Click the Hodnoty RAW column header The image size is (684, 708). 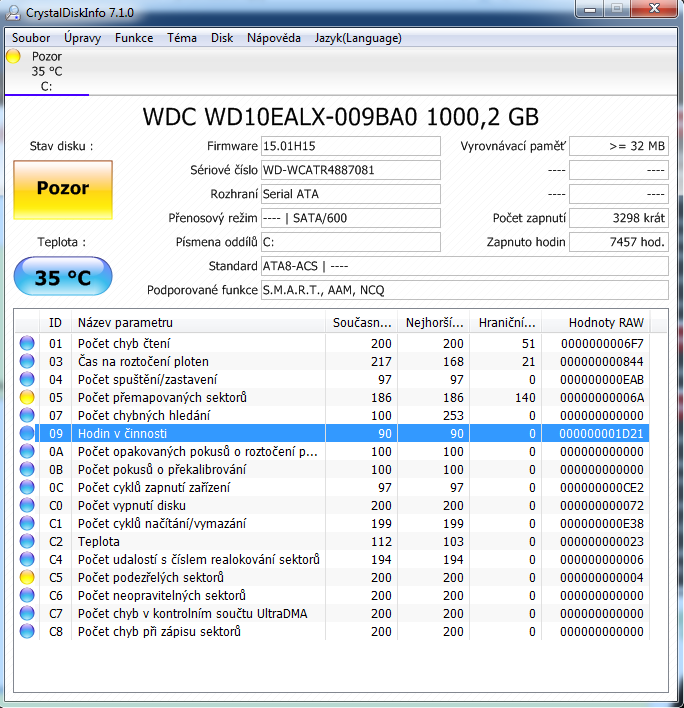click(606, 322)
